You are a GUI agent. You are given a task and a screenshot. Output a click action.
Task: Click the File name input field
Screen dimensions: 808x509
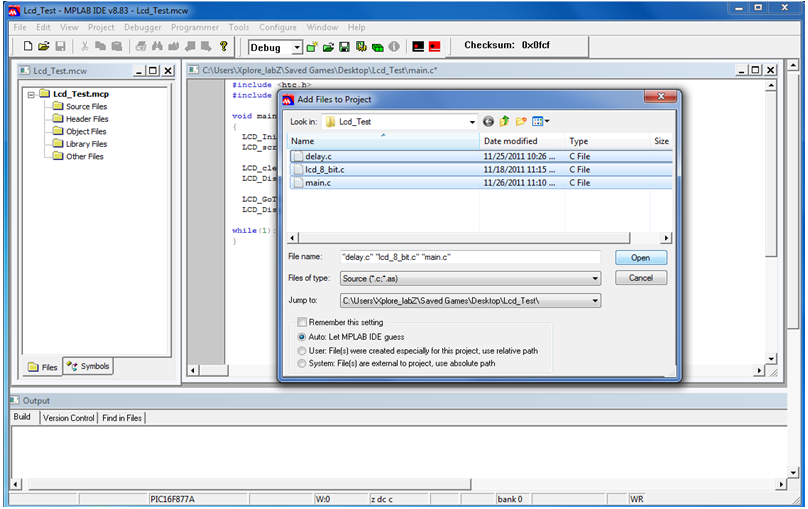click(470, 257)
